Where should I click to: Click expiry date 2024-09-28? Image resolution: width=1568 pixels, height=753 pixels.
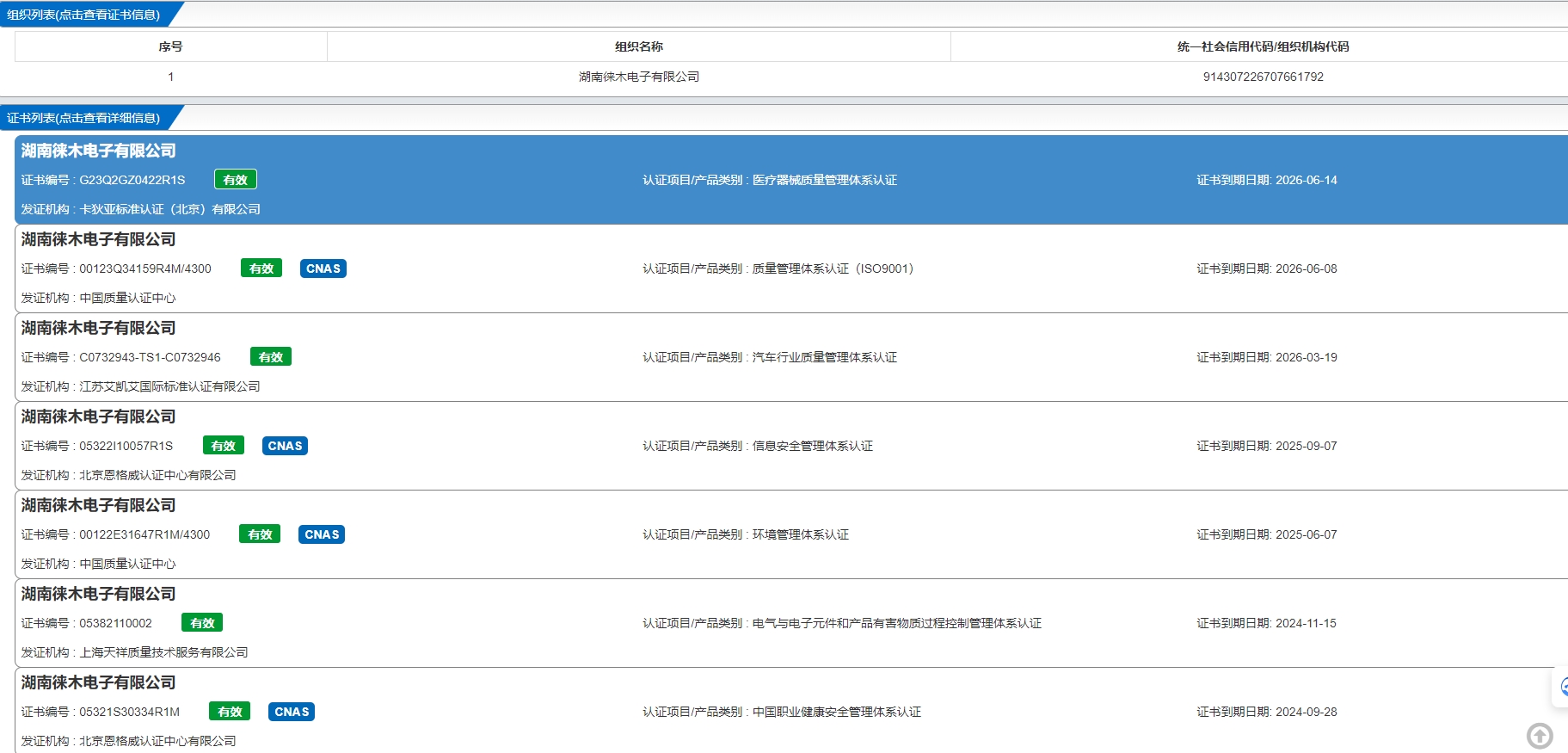tap(1307, 712)
